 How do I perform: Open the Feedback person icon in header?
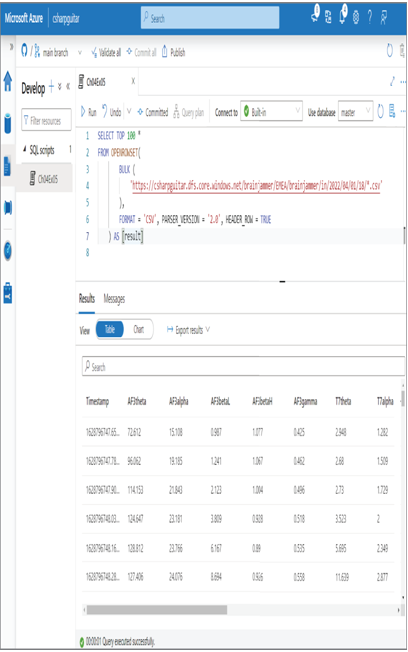click(384, 17)
